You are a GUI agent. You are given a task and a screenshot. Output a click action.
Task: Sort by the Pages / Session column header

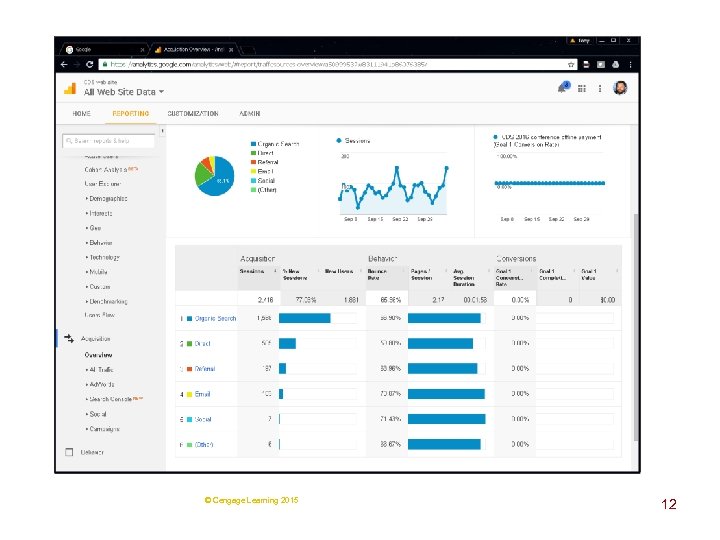(422, 275)
